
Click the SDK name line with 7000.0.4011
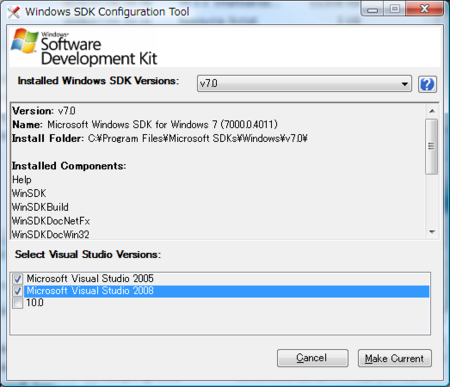click(x=145, y=125)
